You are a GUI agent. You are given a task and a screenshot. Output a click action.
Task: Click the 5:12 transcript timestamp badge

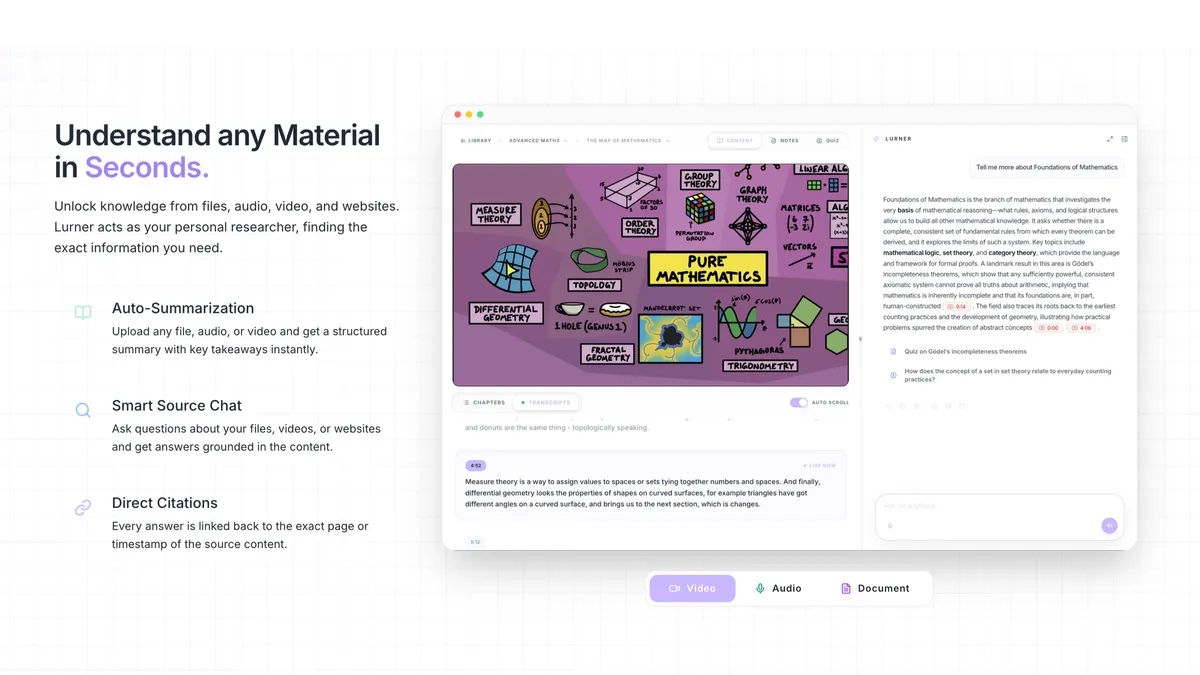pos(475,542)
